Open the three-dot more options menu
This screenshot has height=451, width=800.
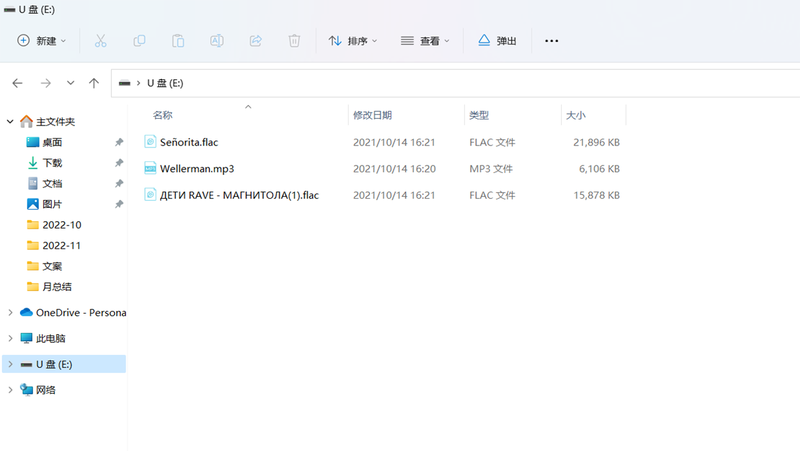[552, 41]
